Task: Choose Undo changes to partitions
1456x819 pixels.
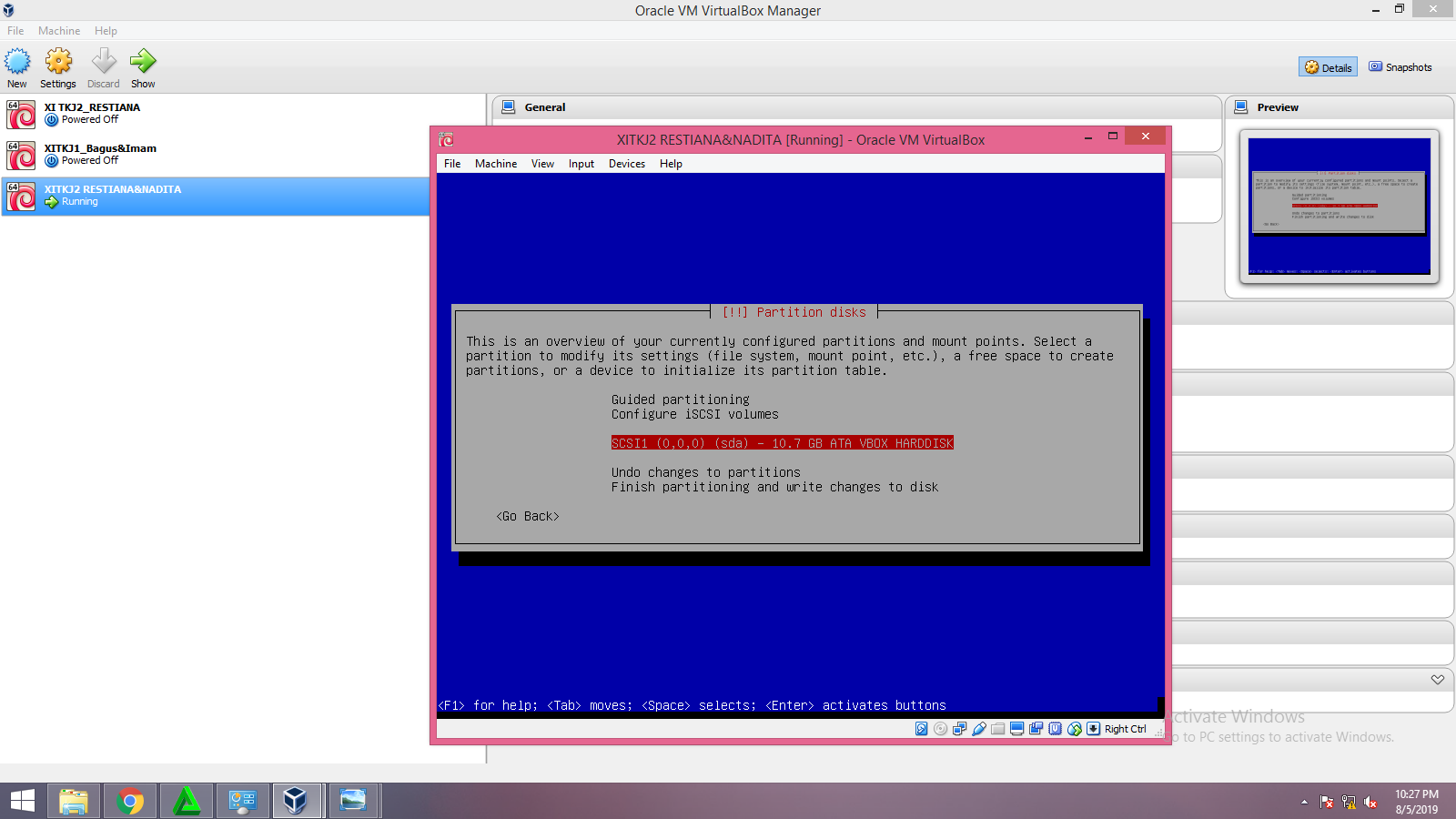Action: 706,472
